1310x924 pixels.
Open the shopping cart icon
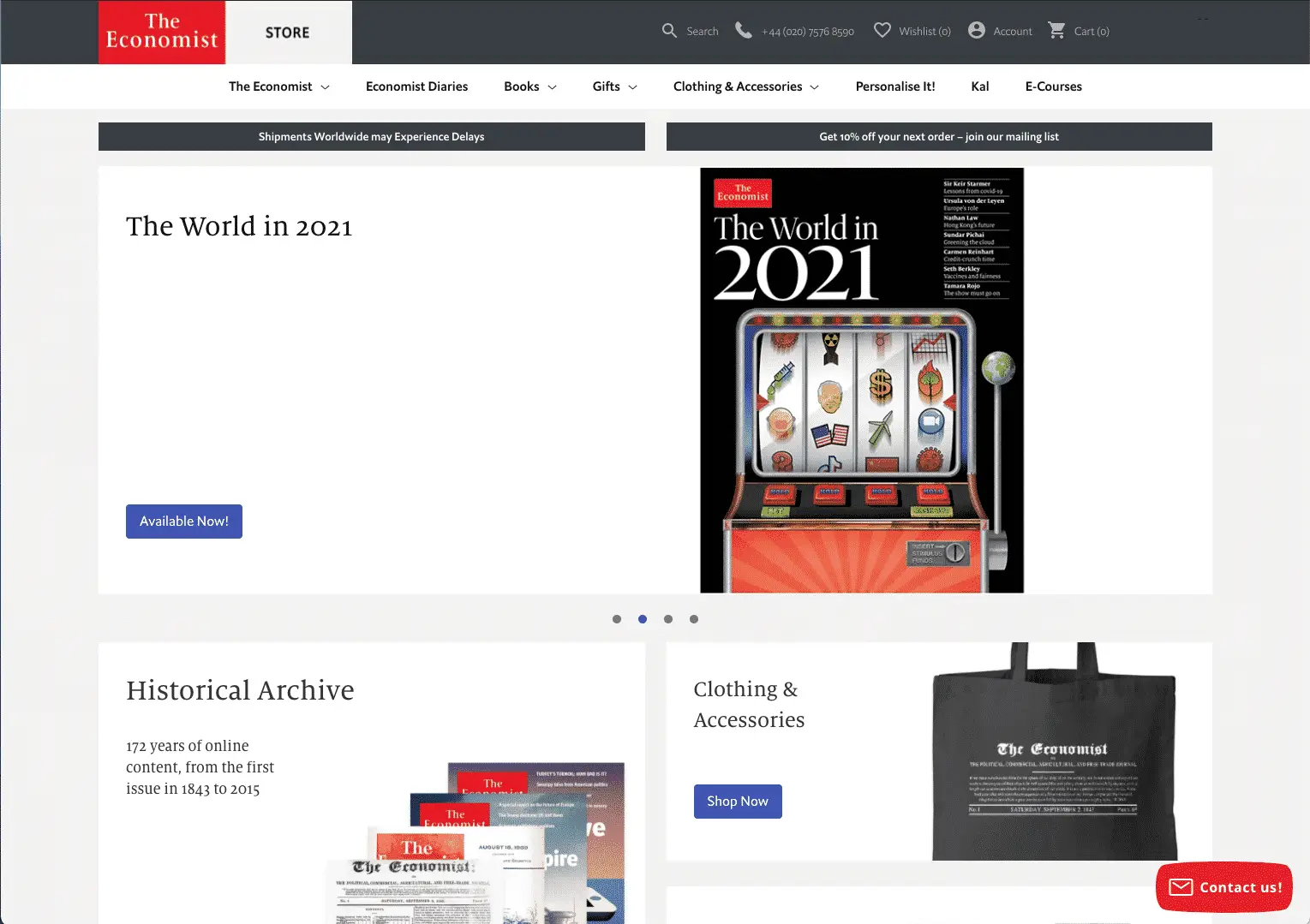pyautogui.click(x=1057, y=31)
